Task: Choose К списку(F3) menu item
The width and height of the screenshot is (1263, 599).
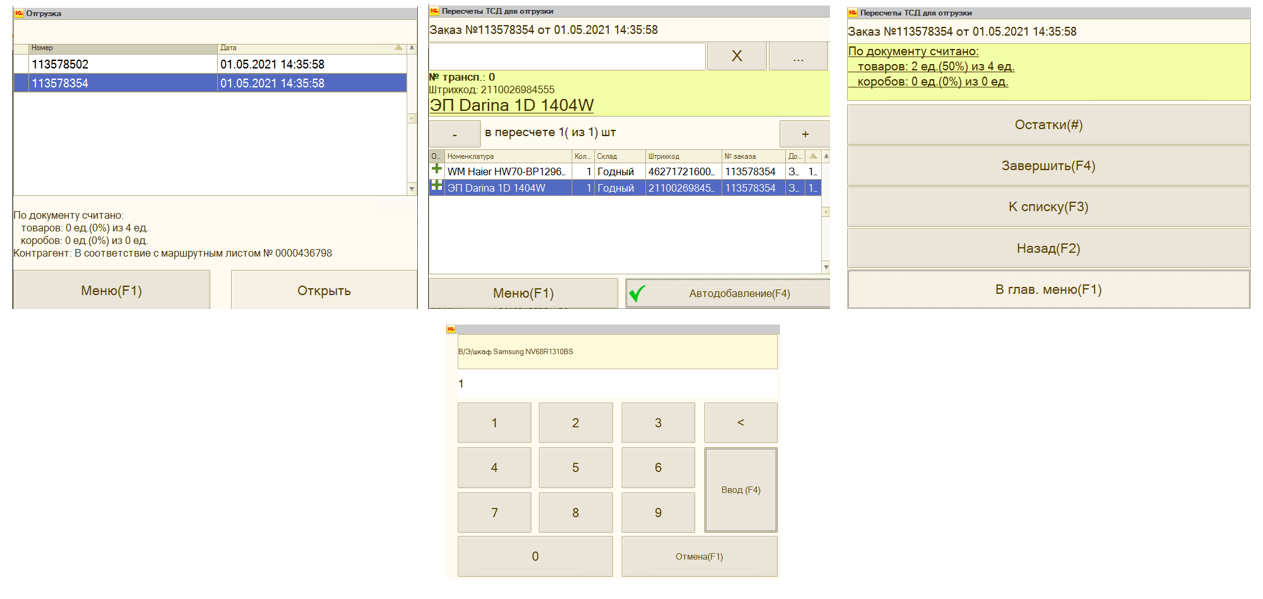Action: [x=1049, y=207]
